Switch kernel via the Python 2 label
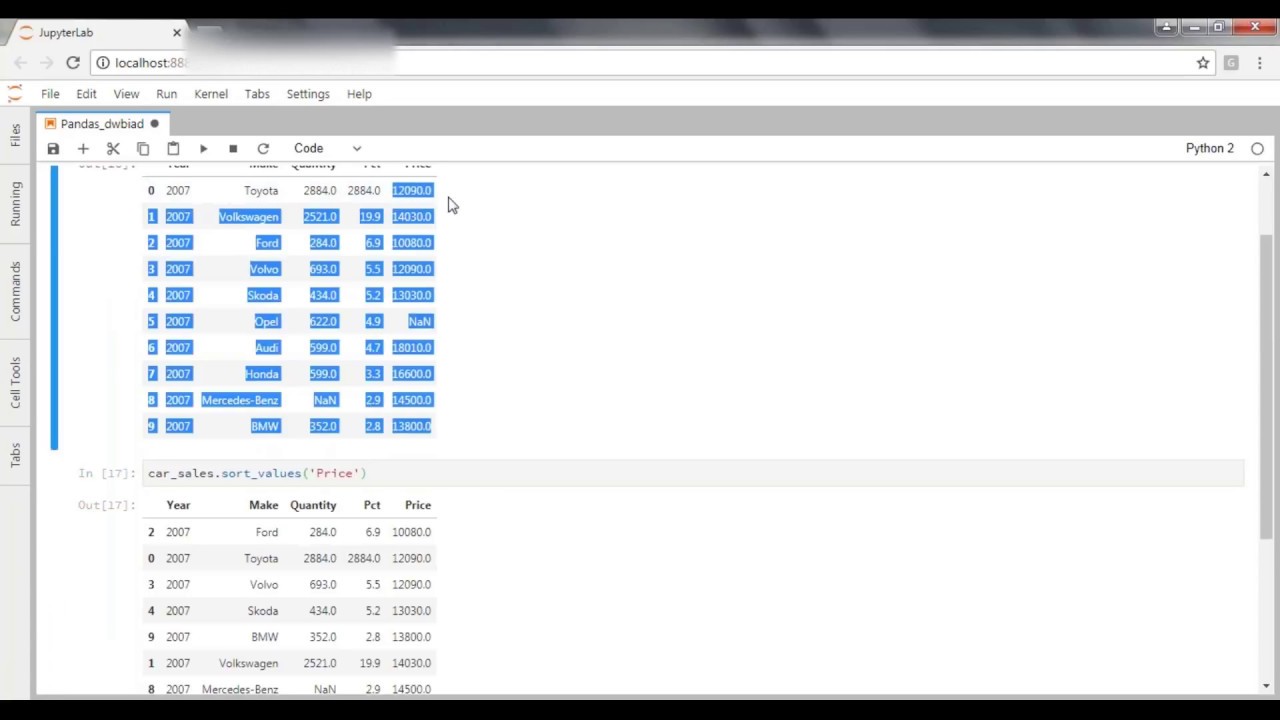 (x=1210, y=148)
